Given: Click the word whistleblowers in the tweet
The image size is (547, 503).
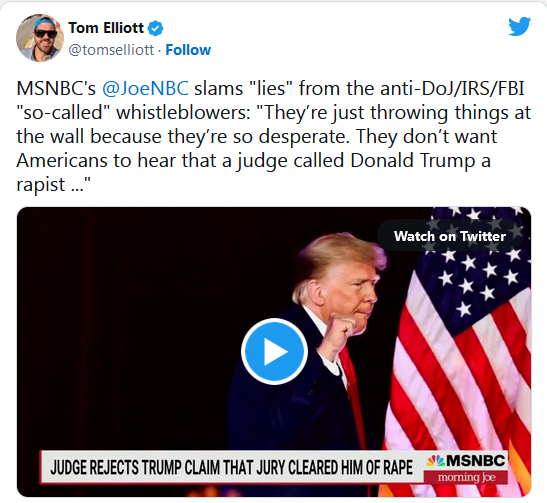Looking at the screenshot, I should pos(183,112).
